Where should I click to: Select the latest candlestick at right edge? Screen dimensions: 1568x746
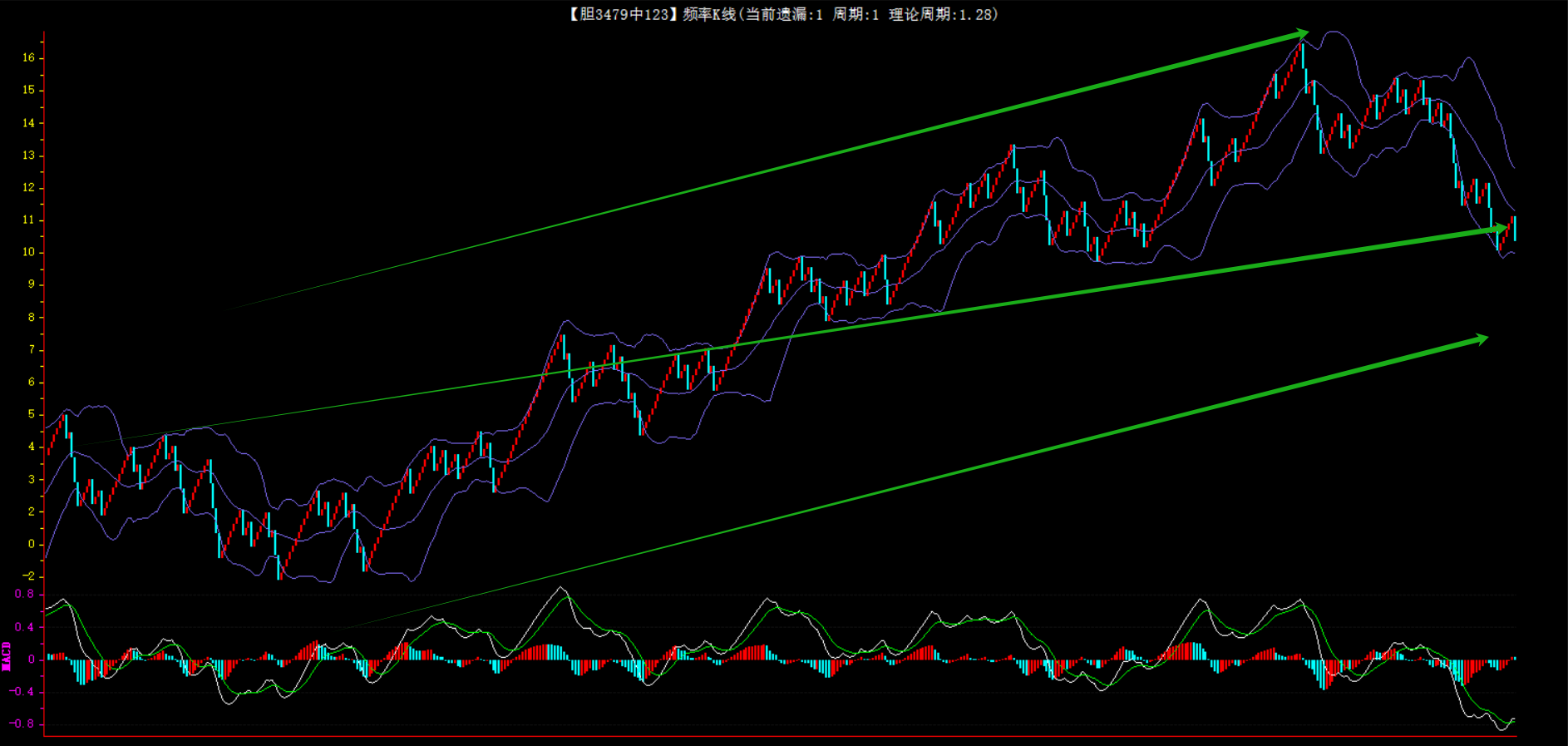pyautogui.click(x=1514, y=228)
